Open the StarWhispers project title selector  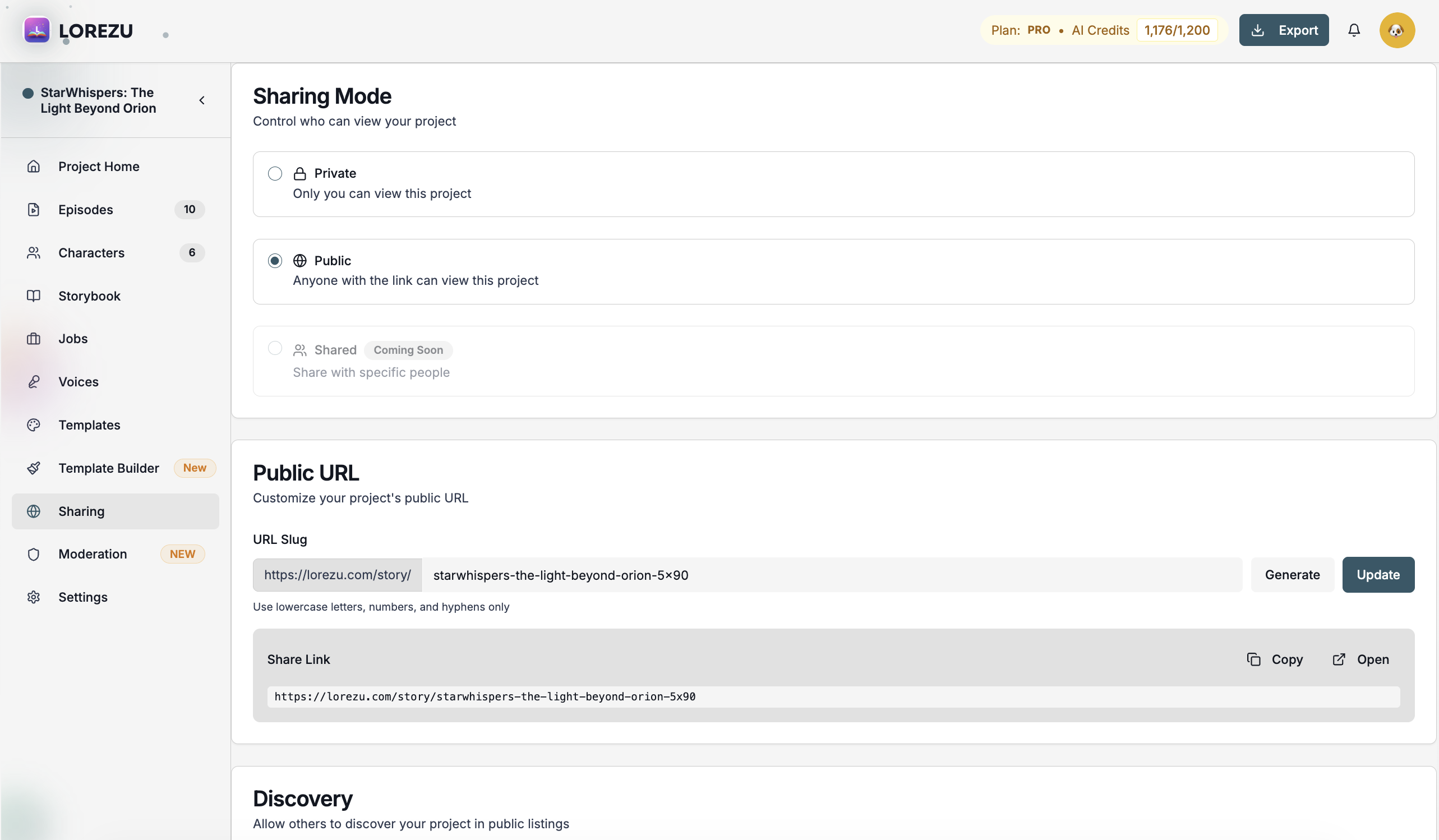[x=98, y=100]
